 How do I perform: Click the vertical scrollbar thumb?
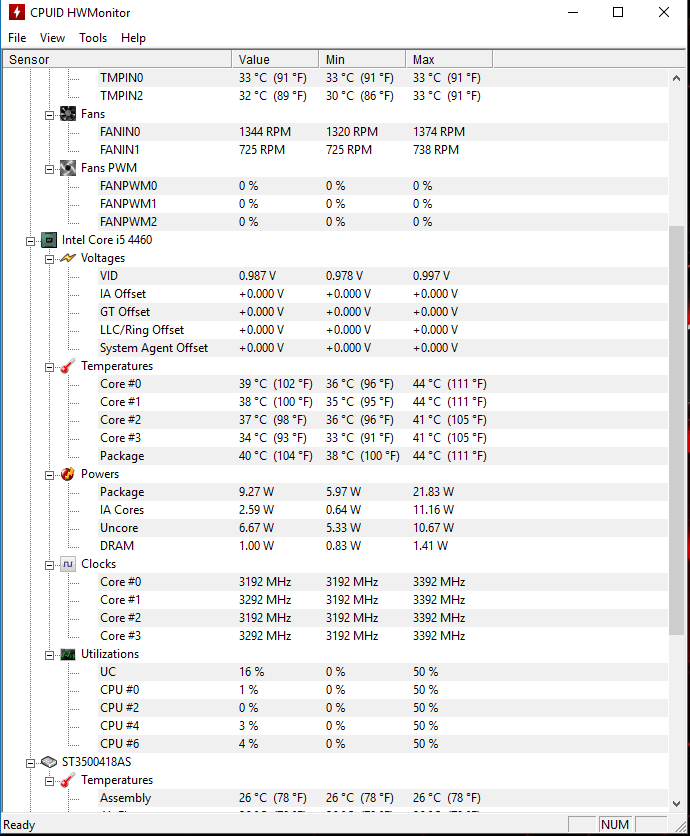click(676, 430)
